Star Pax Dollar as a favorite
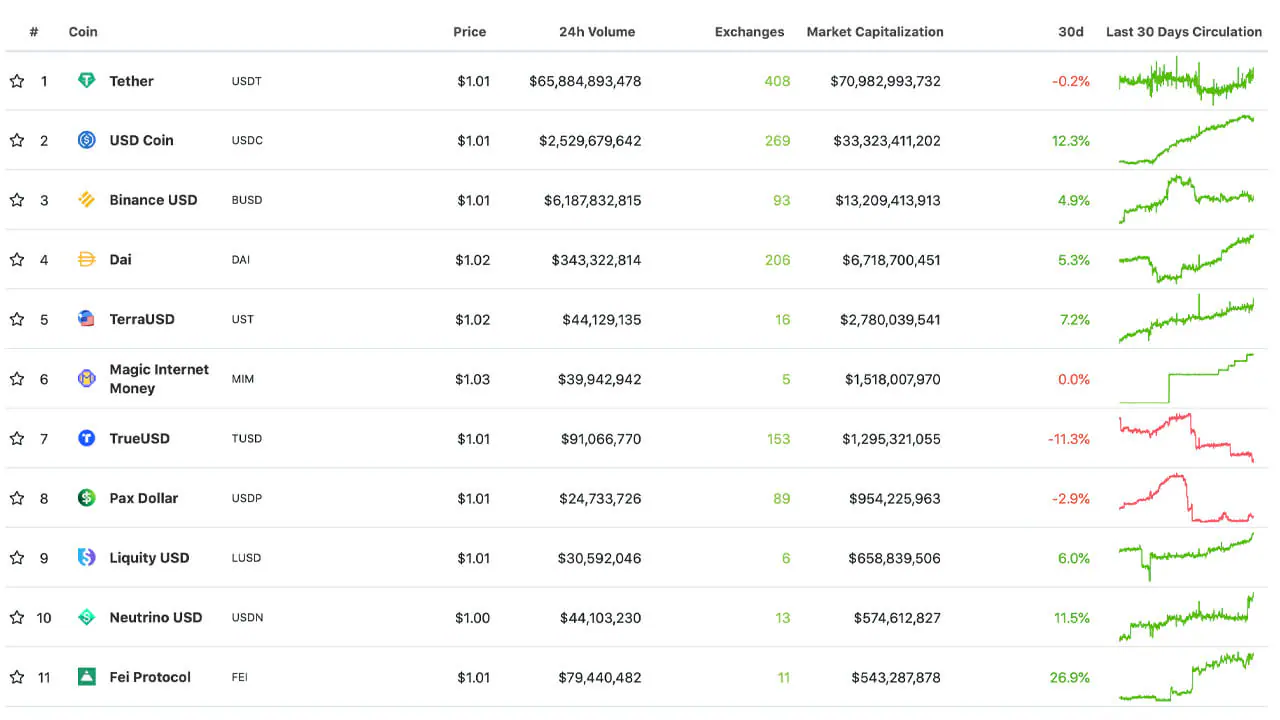 pos(17,498)
